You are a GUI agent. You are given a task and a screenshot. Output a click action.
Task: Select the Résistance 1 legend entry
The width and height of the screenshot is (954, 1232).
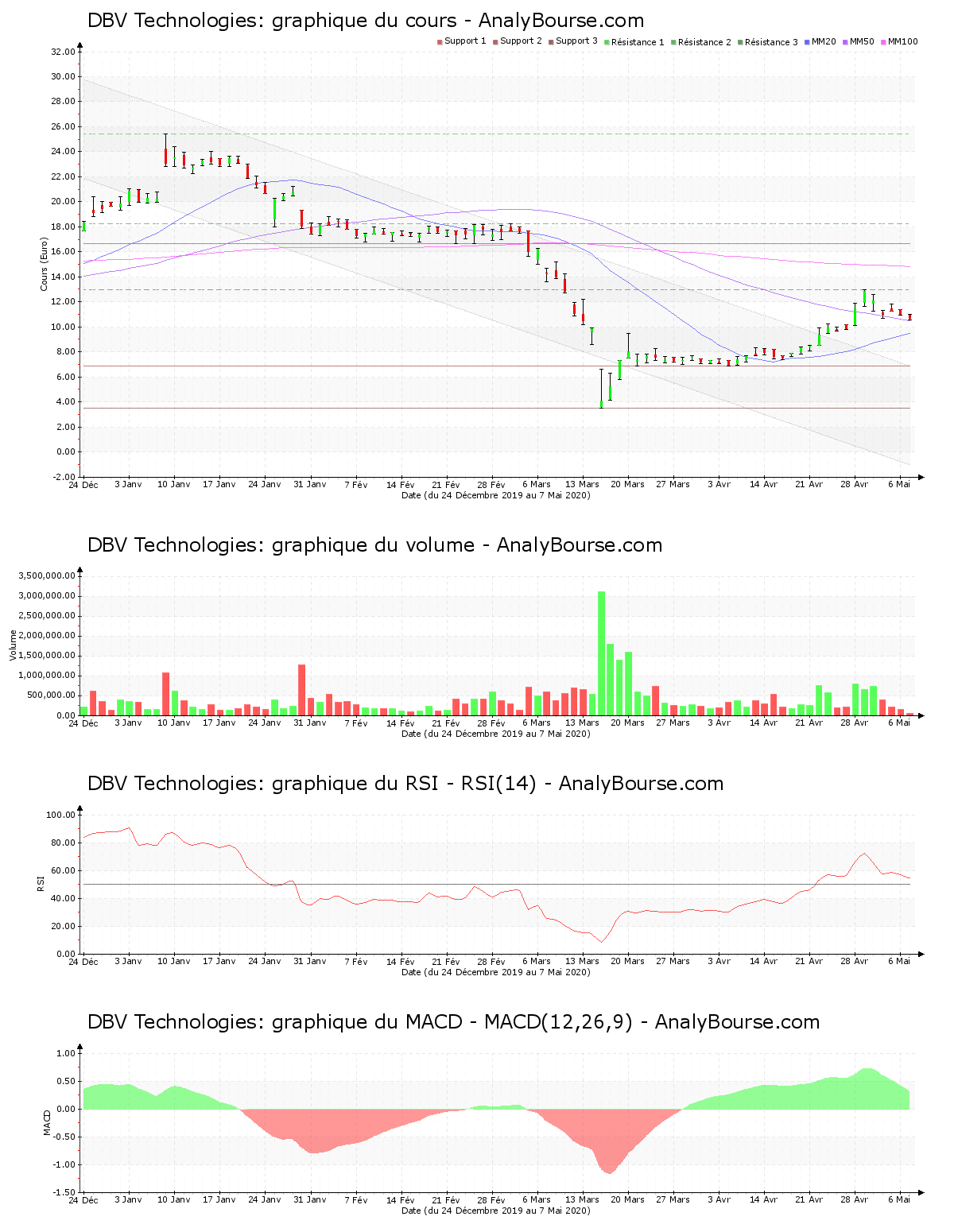(x=634, y=42)
